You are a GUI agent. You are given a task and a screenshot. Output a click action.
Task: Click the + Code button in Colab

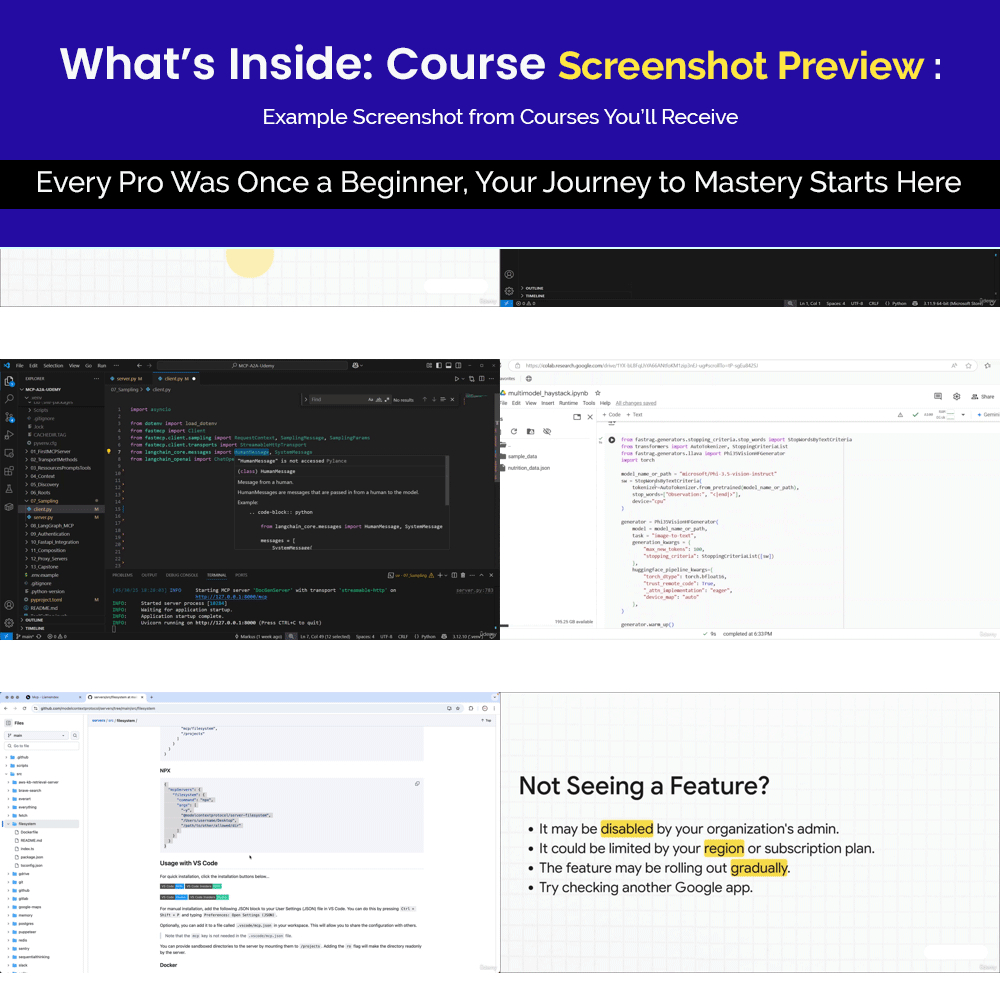pos(610,414)
